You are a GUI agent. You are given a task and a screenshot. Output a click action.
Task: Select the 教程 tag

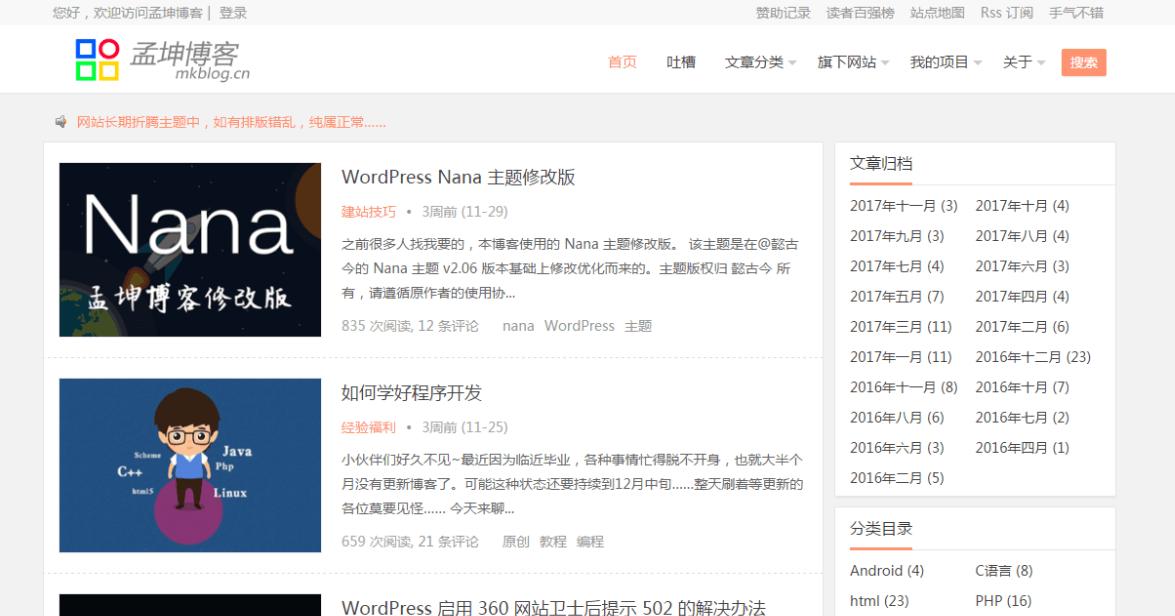[553, 541]
